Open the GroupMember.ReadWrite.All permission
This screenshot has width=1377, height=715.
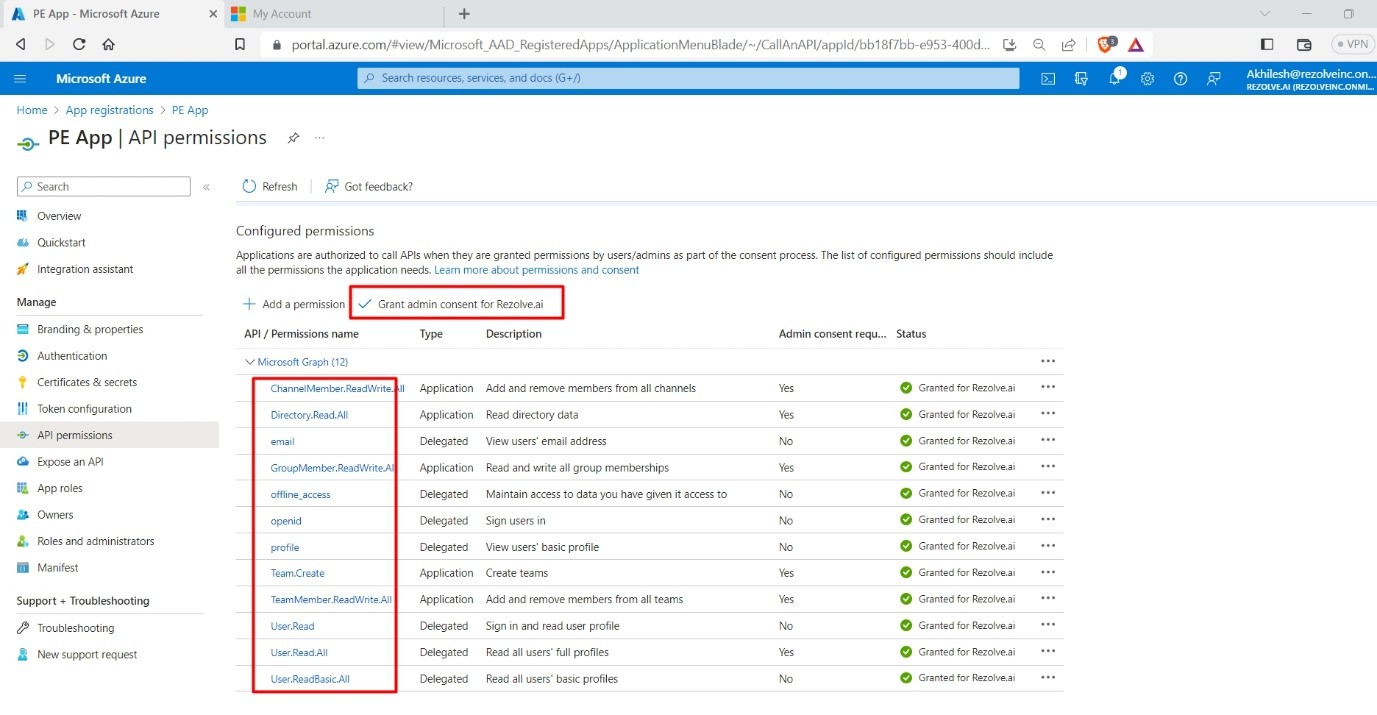tap(333, 468)
